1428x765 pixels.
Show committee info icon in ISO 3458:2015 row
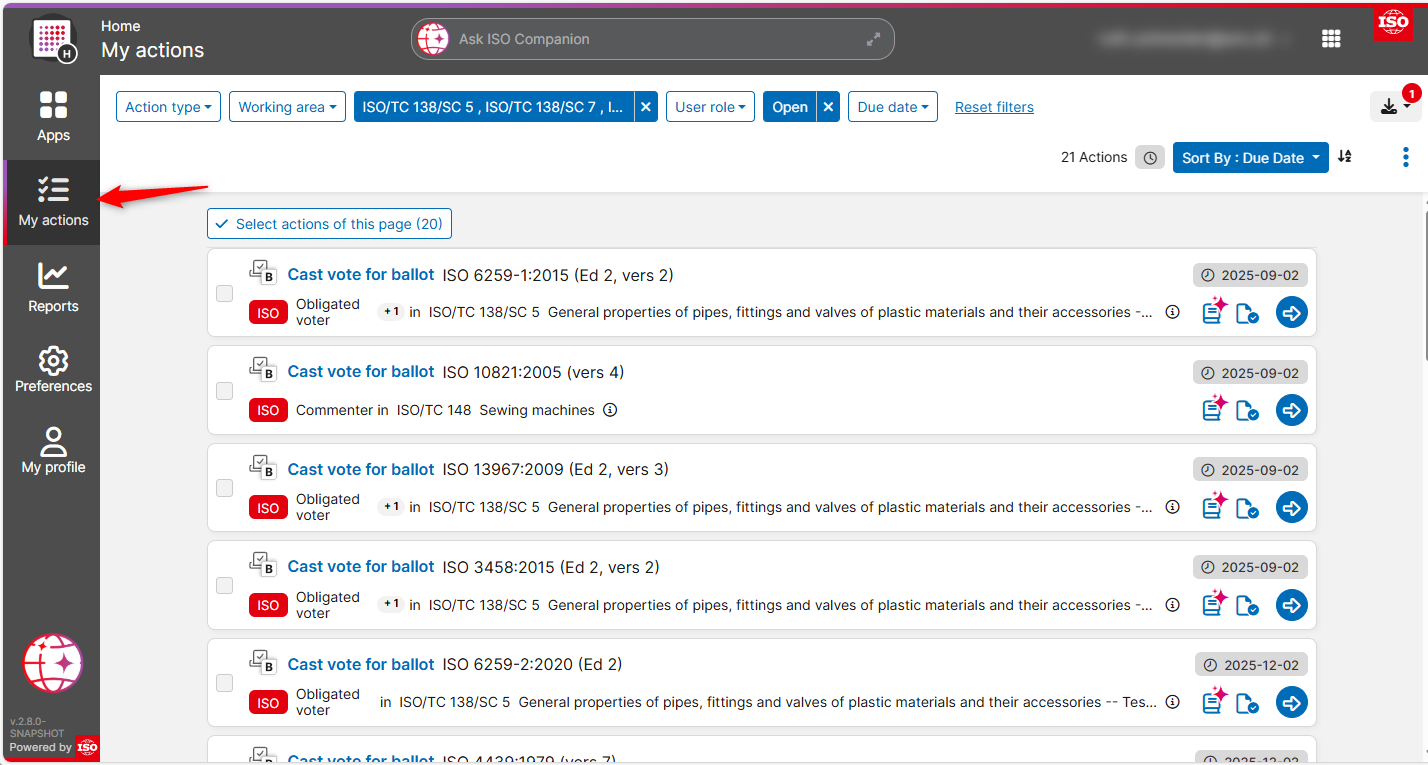(x=1173, y=605)
